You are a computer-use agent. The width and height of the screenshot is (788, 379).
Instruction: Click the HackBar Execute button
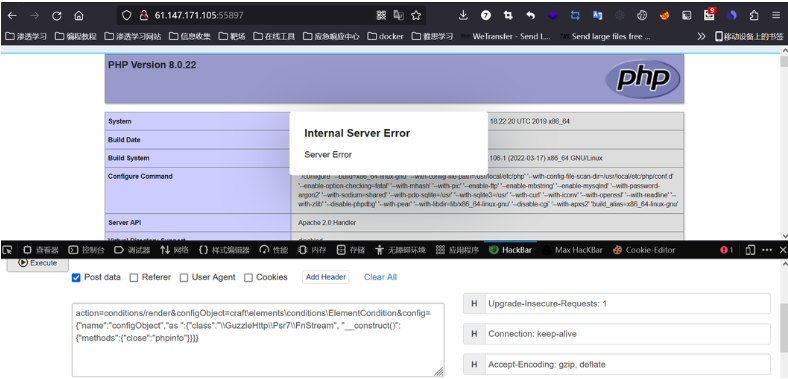pos(38,263)
